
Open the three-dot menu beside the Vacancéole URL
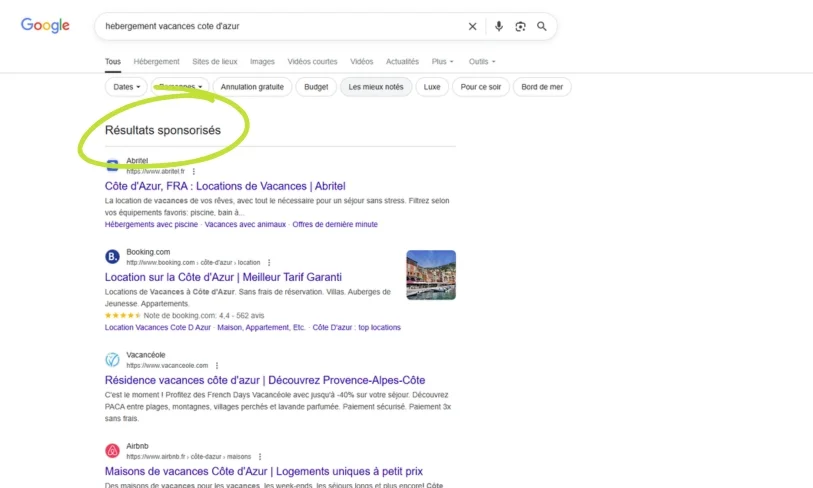click(217, 366)
